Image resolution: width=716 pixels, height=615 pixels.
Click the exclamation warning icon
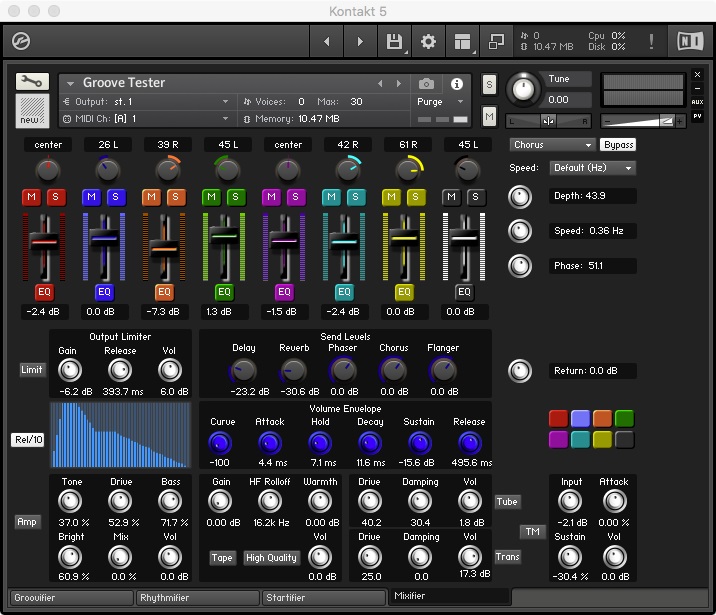[652, 42]
